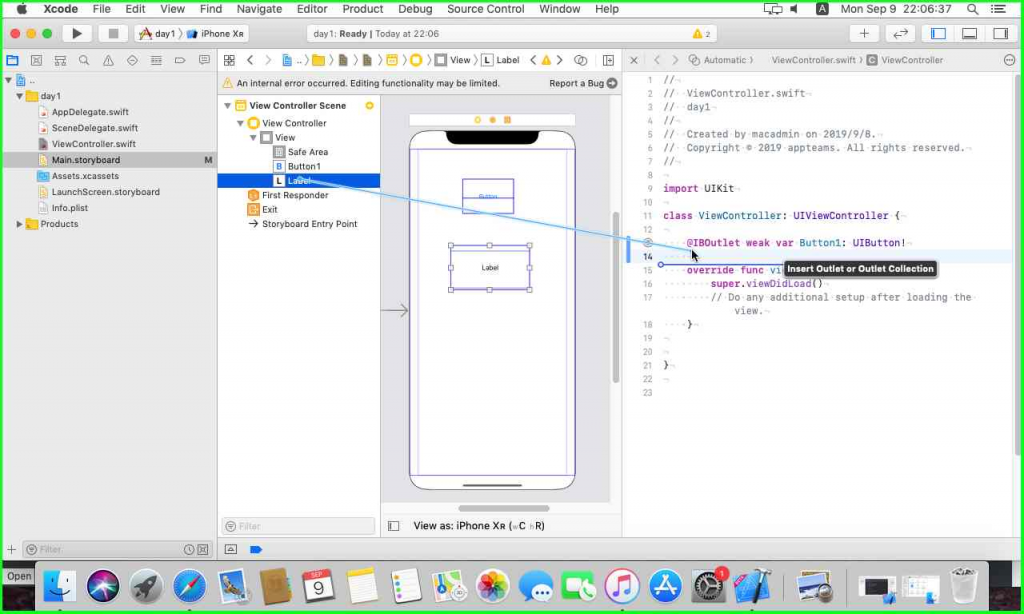Click the Run (play) button
The height and width of the screenshot is (614, 1024).
point(77,33)
